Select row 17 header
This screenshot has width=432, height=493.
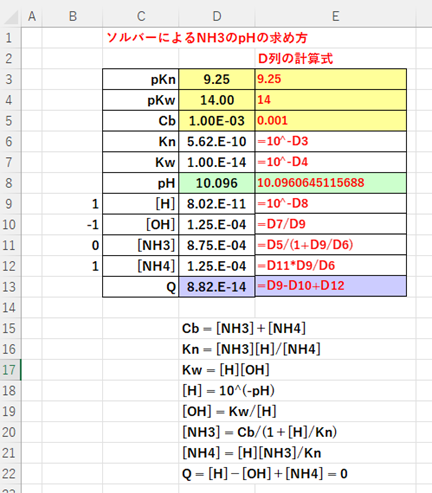(x=9, y=370)
